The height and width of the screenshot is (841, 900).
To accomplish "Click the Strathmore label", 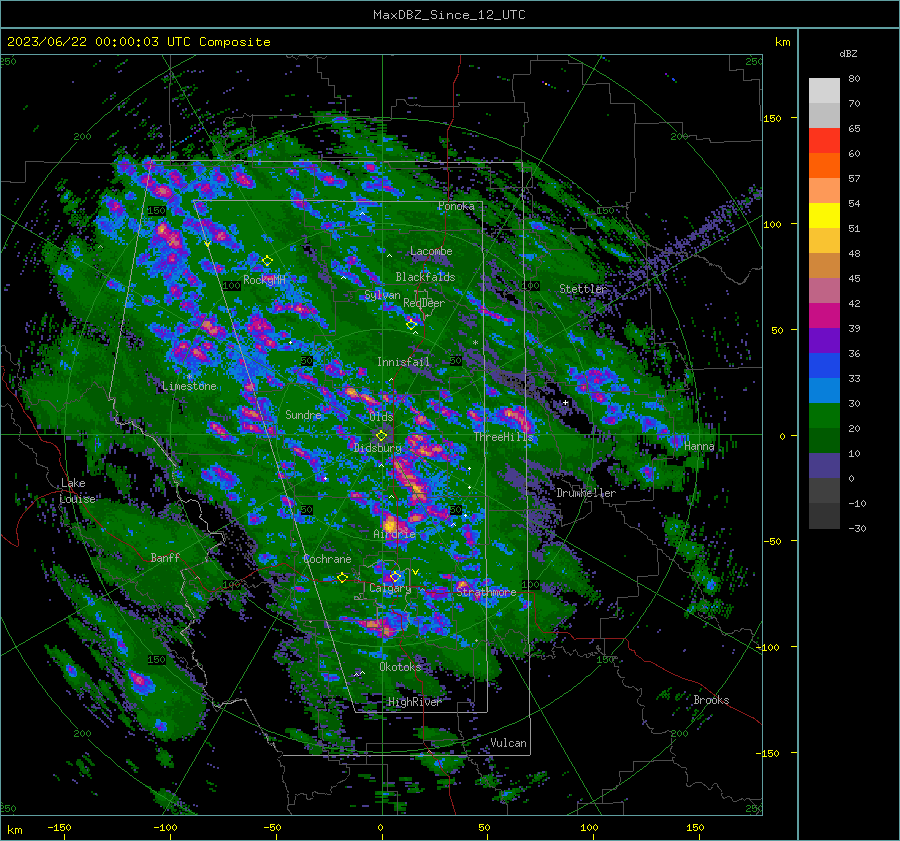I will tap(486, 591).
